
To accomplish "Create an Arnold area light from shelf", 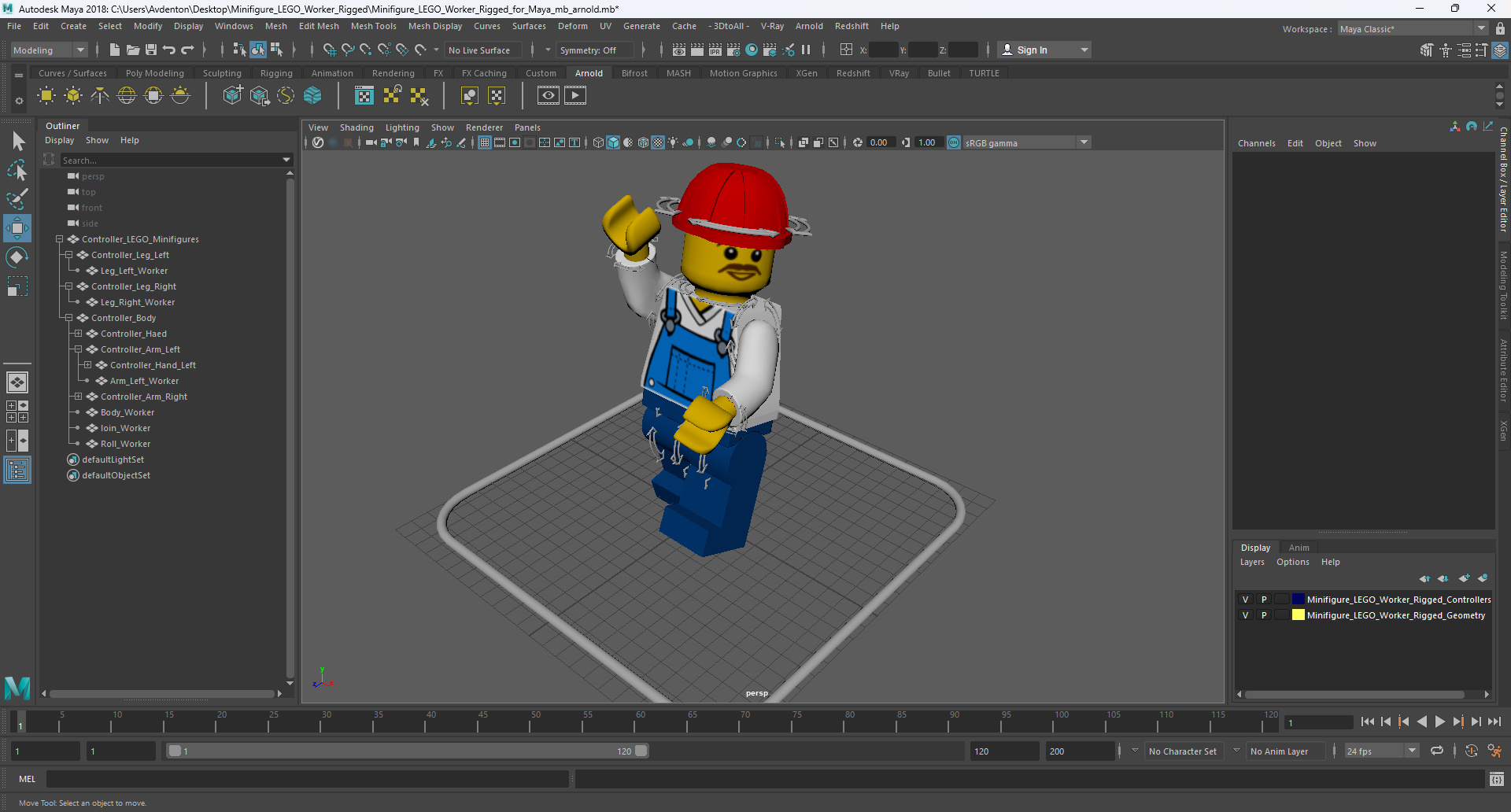I will click(46, 96).
